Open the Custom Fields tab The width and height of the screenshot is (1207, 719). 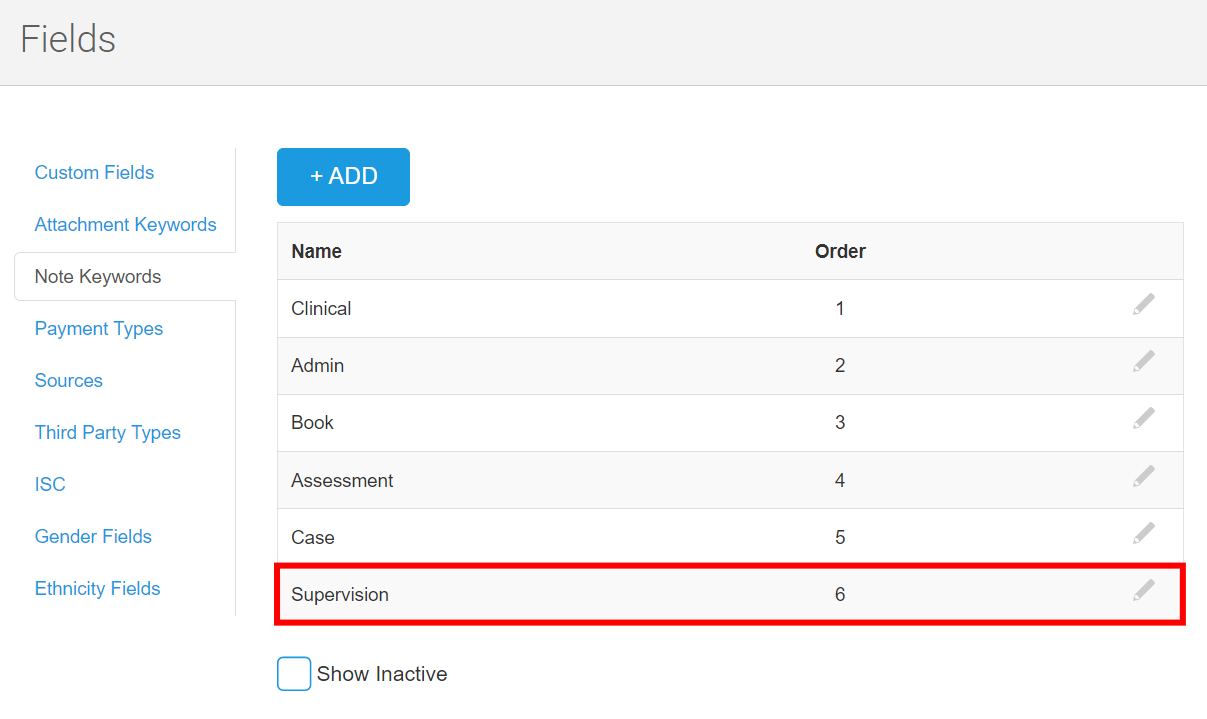coord(94,173)
